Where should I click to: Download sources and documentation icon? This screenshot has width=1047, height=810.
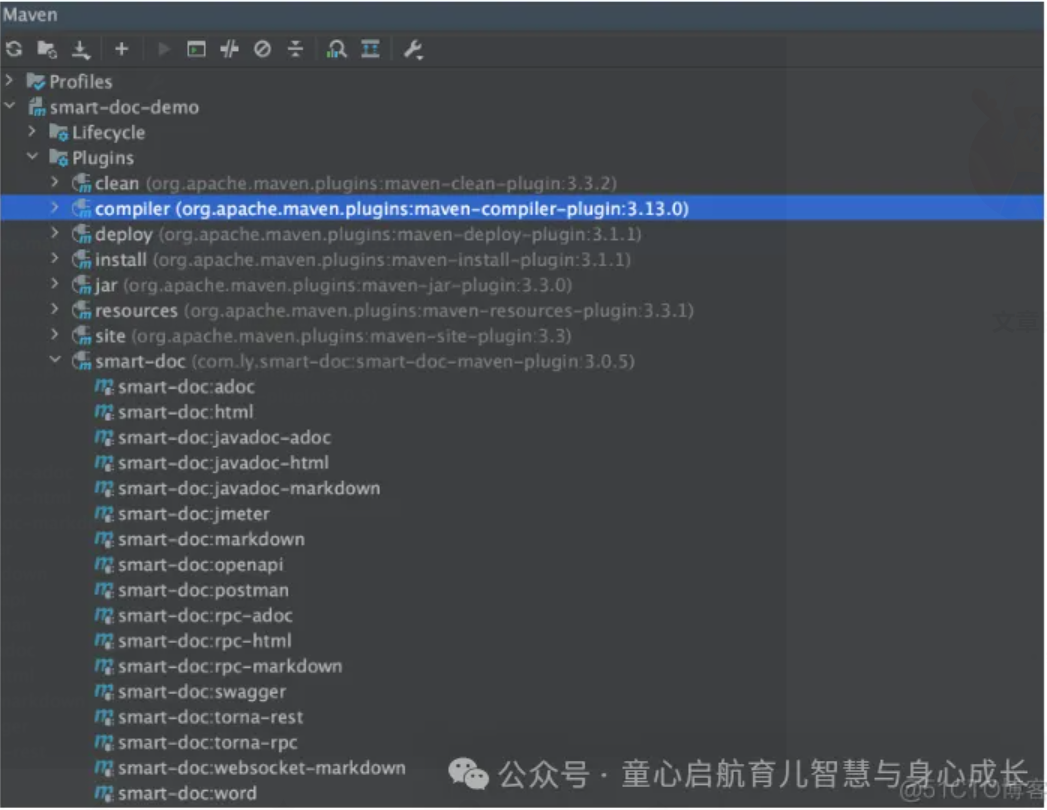point(81,49)
